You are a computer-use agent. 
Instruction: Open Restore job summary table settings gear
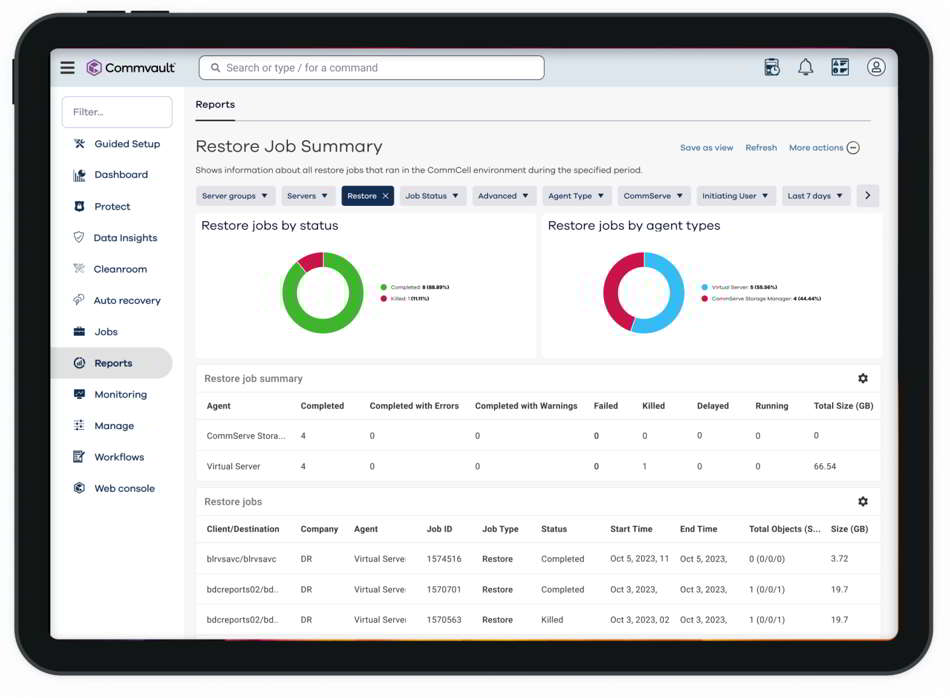point(863,378)
